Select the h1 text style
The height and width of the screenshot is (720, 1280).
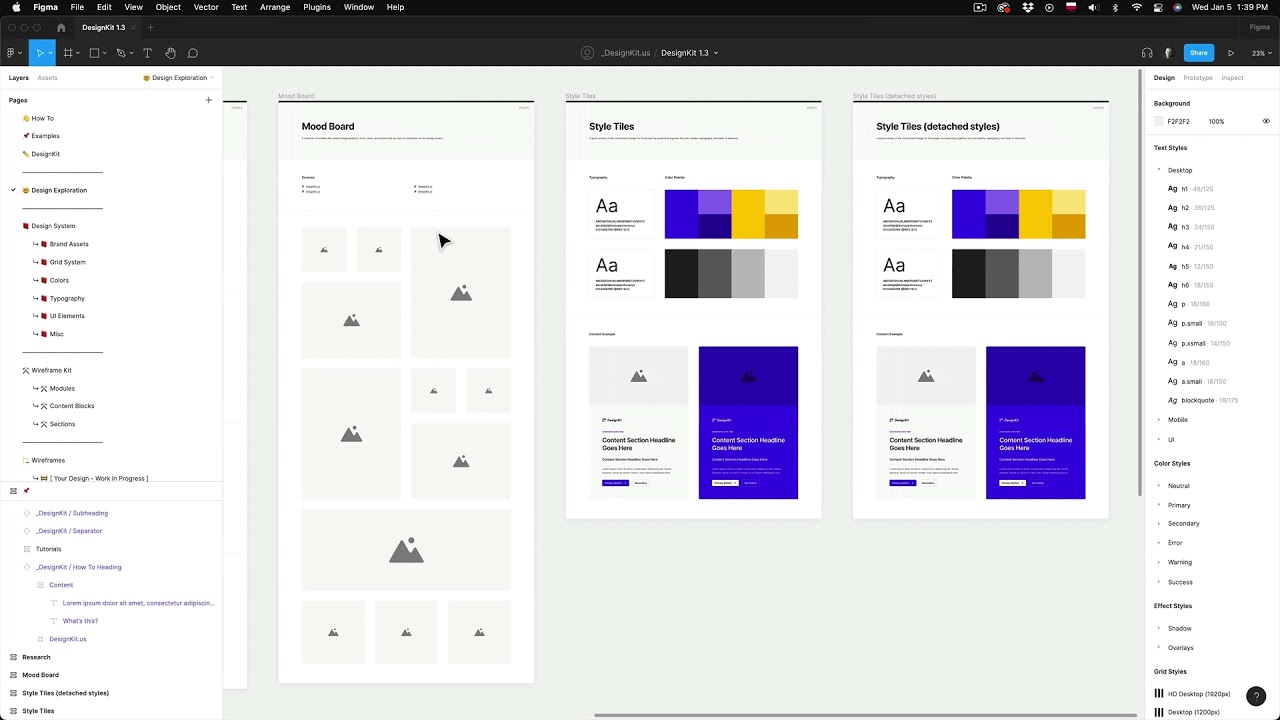[1190, 189]
